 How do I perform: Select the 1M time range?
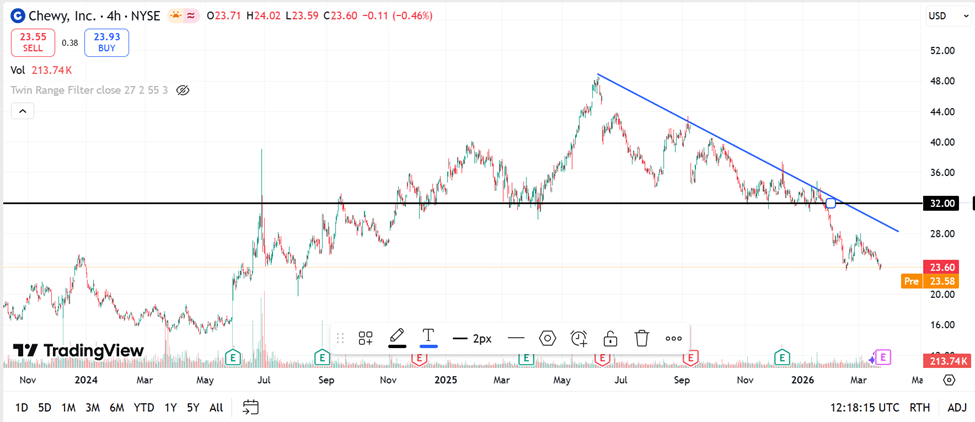click(x=68, y=408)
